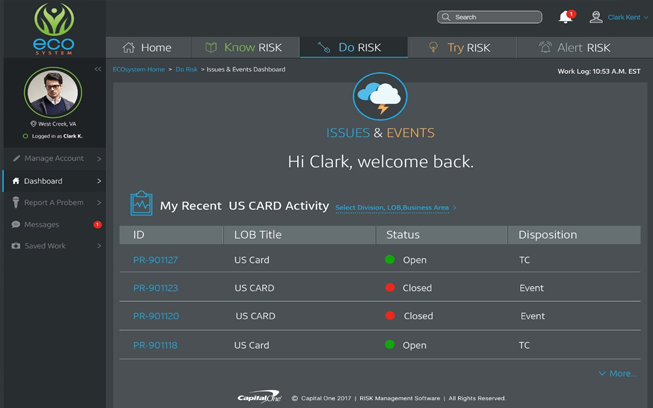653x408 pixels.
Task: Click the red unread badge on Messages
Action: point(97,224)
